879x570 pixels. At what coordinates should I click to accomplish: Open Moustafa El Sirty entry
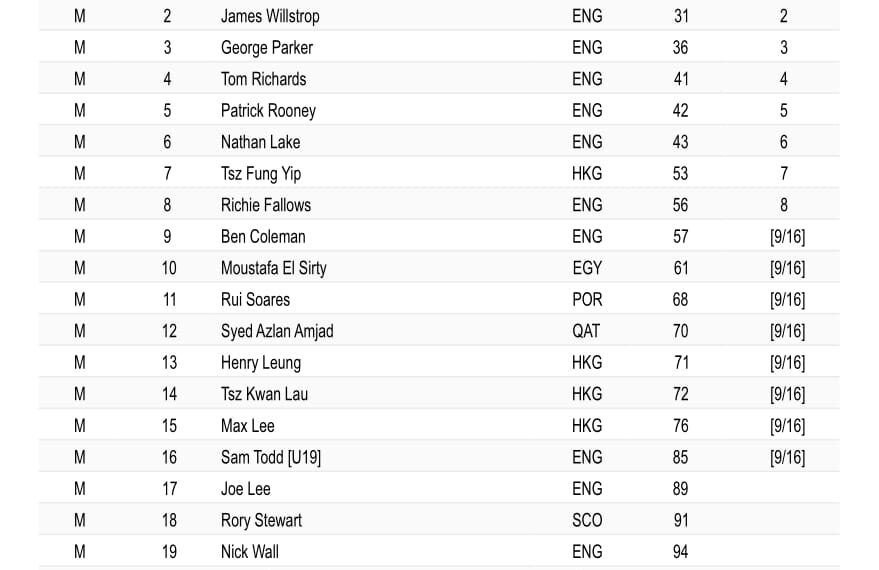click(274, 268)
